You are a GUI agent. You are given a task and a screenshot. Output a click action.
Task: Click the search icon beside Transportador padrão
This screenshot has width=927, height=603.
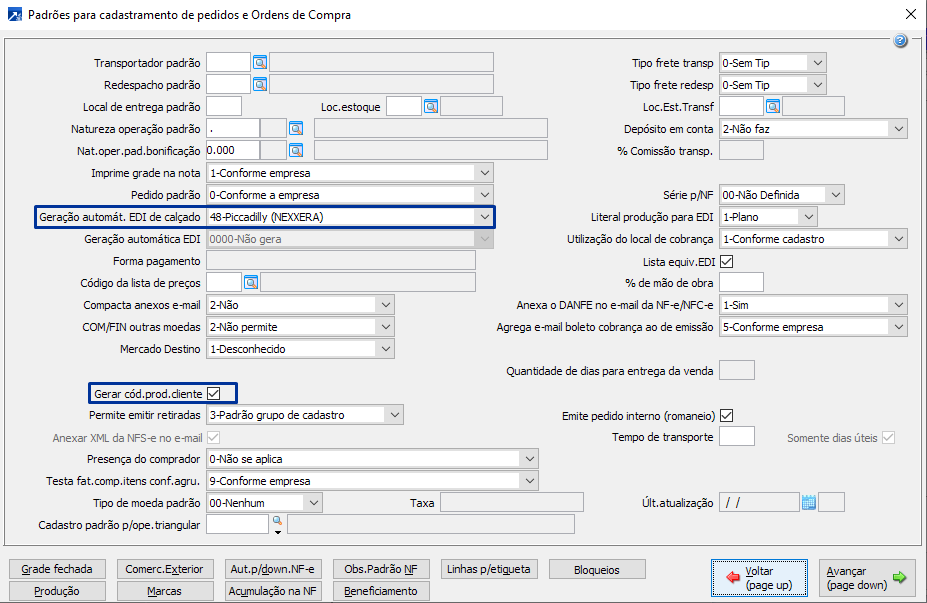260,62
